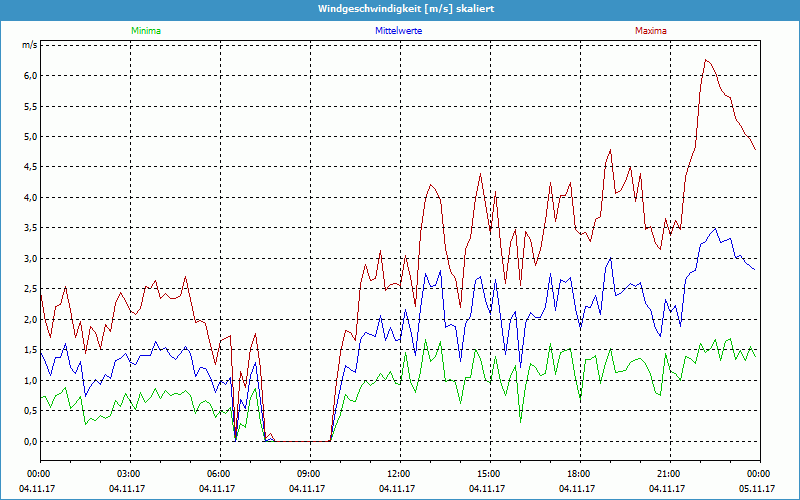Pick the 03:00 time label on x-axis

point(129,474)
